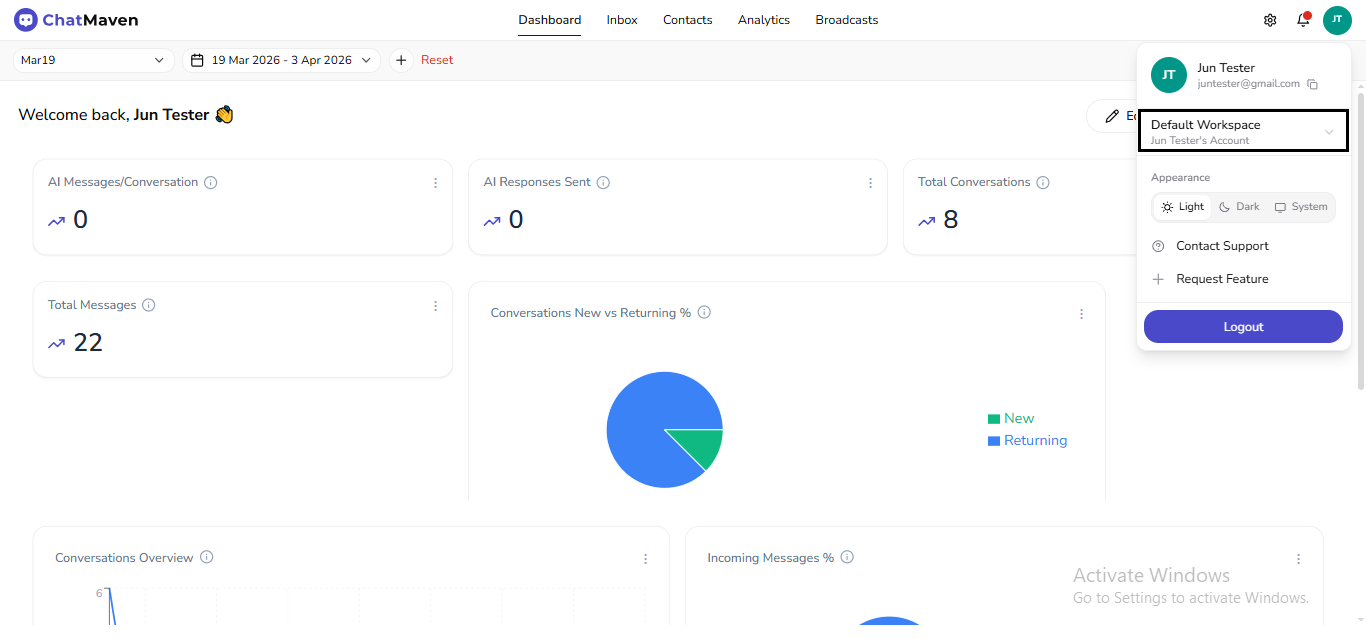Click the calendar icon in the date range picker
Image resolution: width=1366 pixels, height=639 pixels.
pos(196,59)
